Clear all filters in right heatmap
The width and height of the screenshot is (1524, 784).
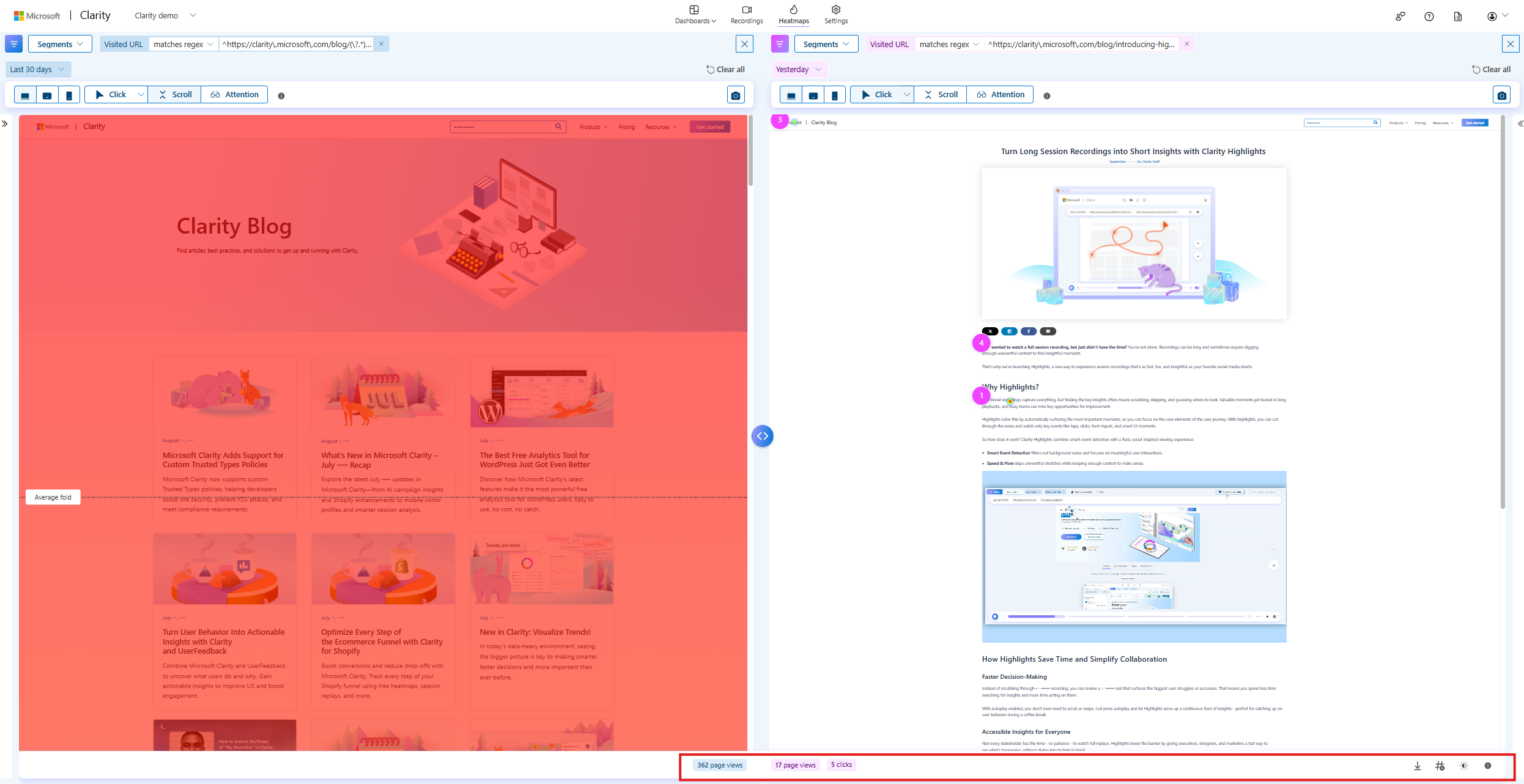tap(1491, 70)
